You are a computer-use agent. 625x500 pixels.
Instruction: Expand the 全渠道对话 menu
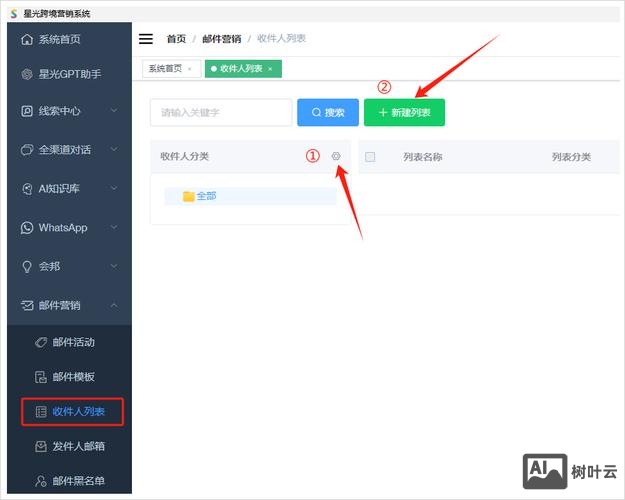tap(69, 150)
